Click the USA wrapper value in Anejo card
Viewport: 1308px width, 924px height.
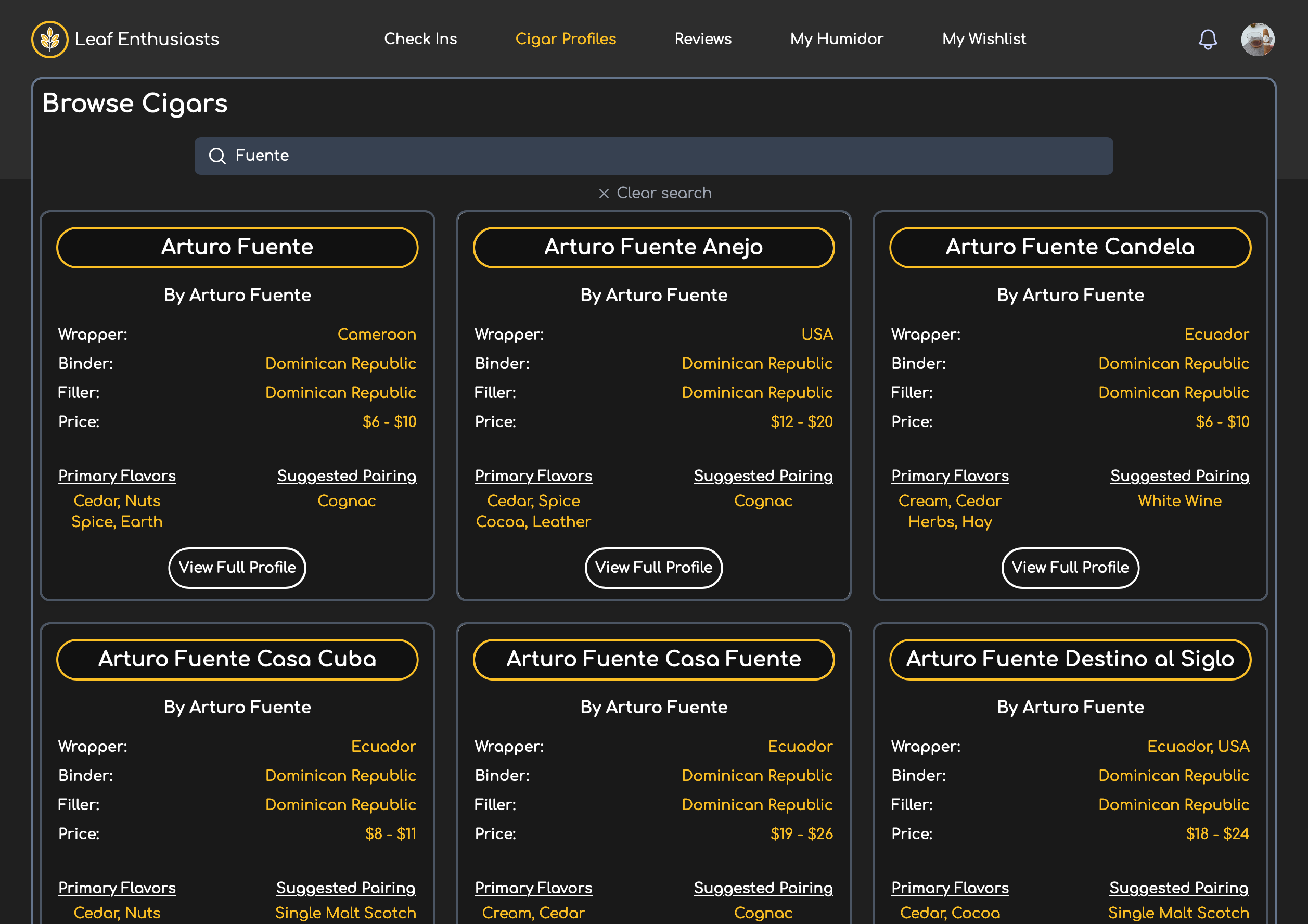coord(817,335)
